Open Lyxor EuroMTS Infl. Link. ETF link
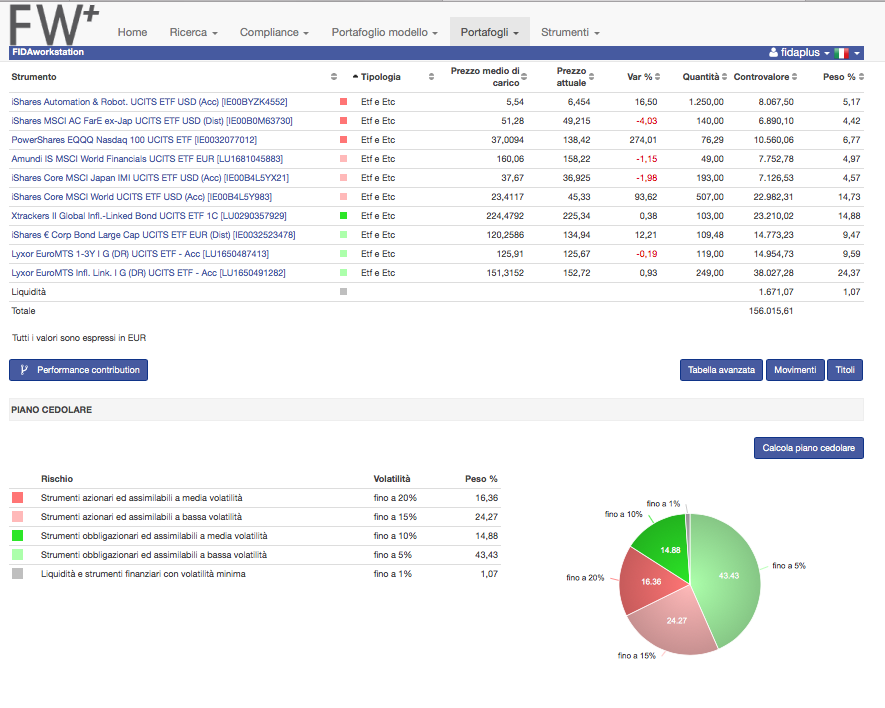The width and height of the screenshot is (885, 708). pos(148,273)
